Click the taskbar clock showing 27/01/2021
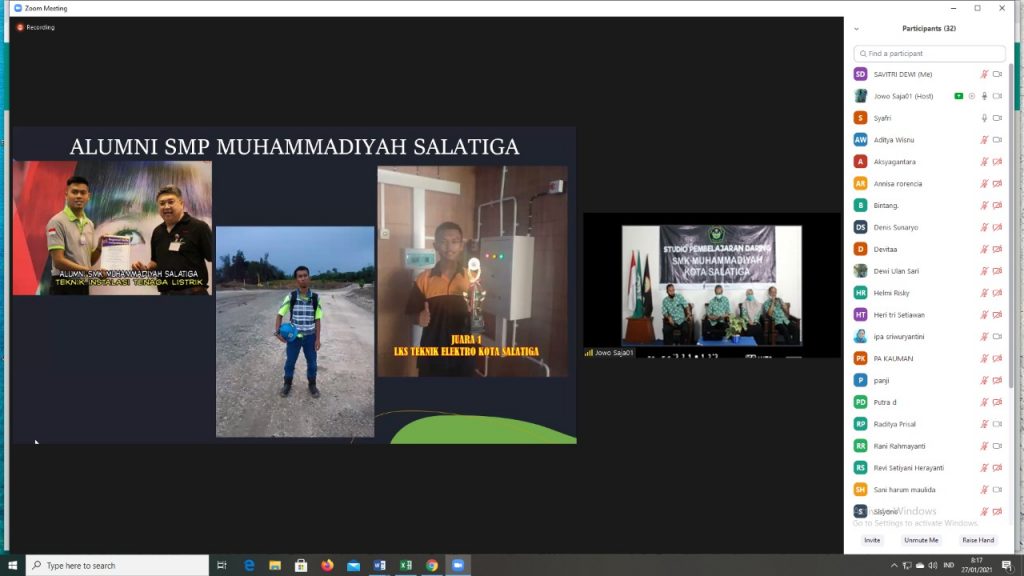 point(976,566)
